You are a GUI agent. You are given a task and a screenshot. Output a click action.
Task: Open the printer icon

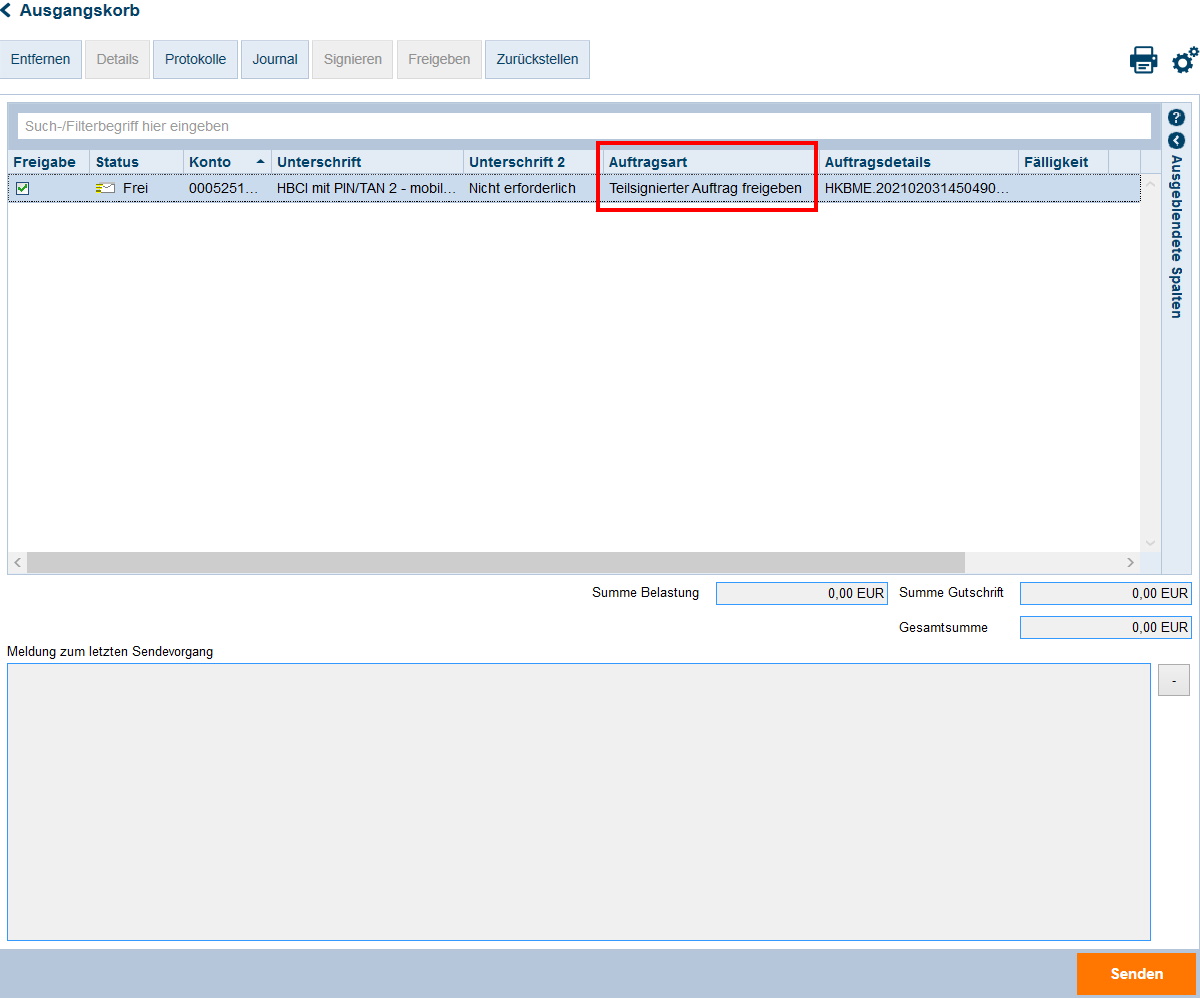click(1143, 60)
